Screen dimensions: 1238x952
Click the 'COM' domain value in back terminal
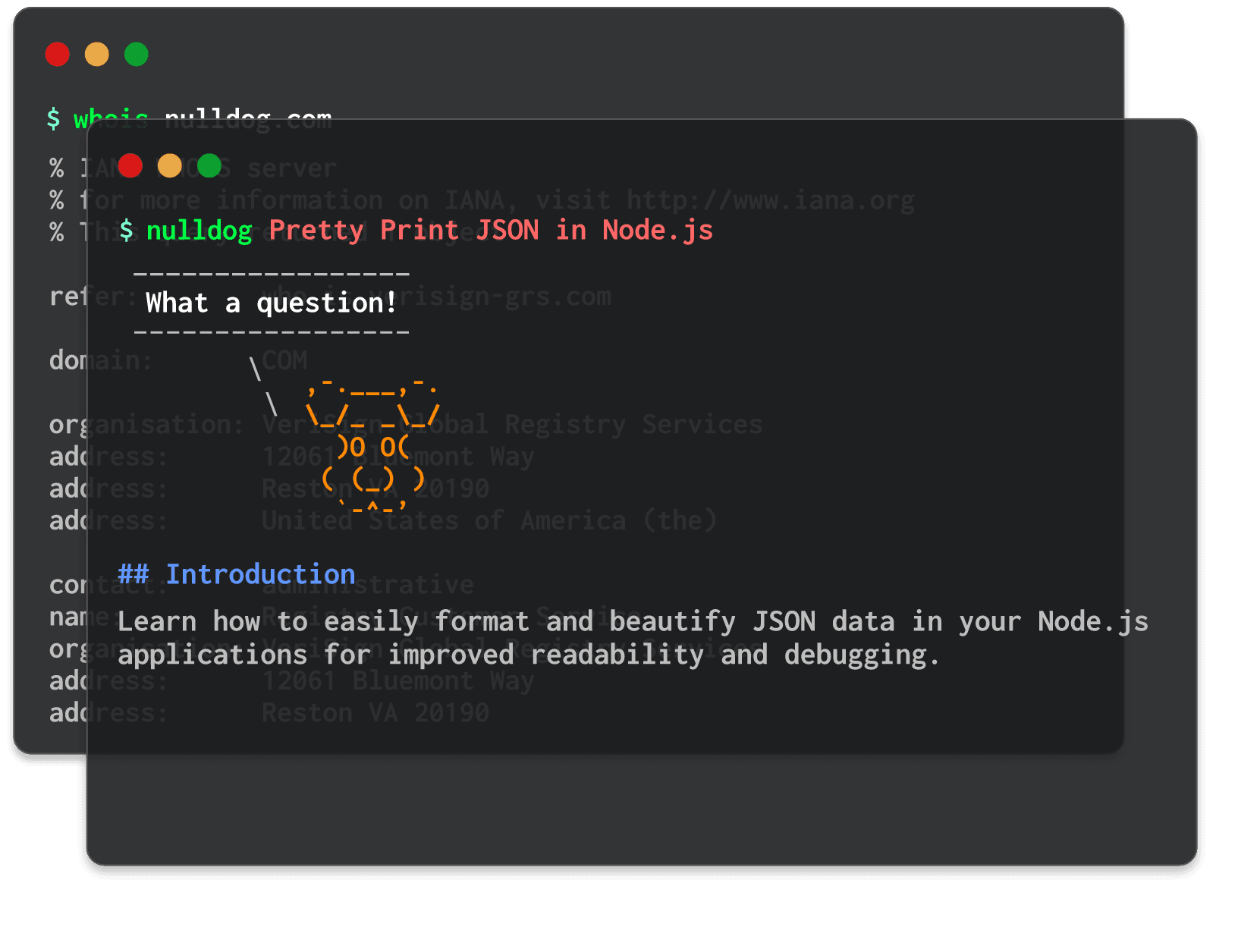[285, 360]
